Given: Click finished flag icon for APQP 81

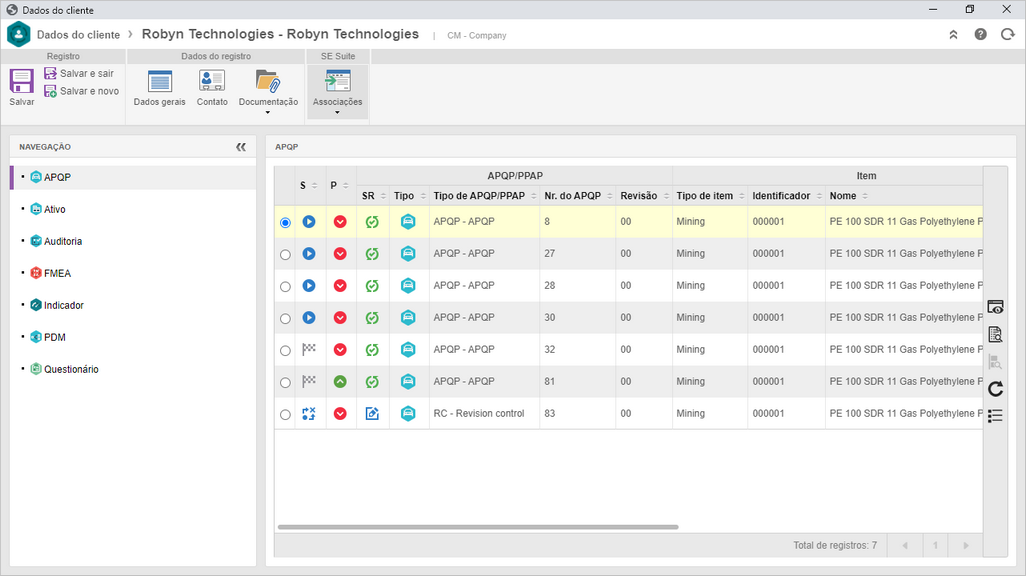Looking at the screenshot, I should (309, 382).
